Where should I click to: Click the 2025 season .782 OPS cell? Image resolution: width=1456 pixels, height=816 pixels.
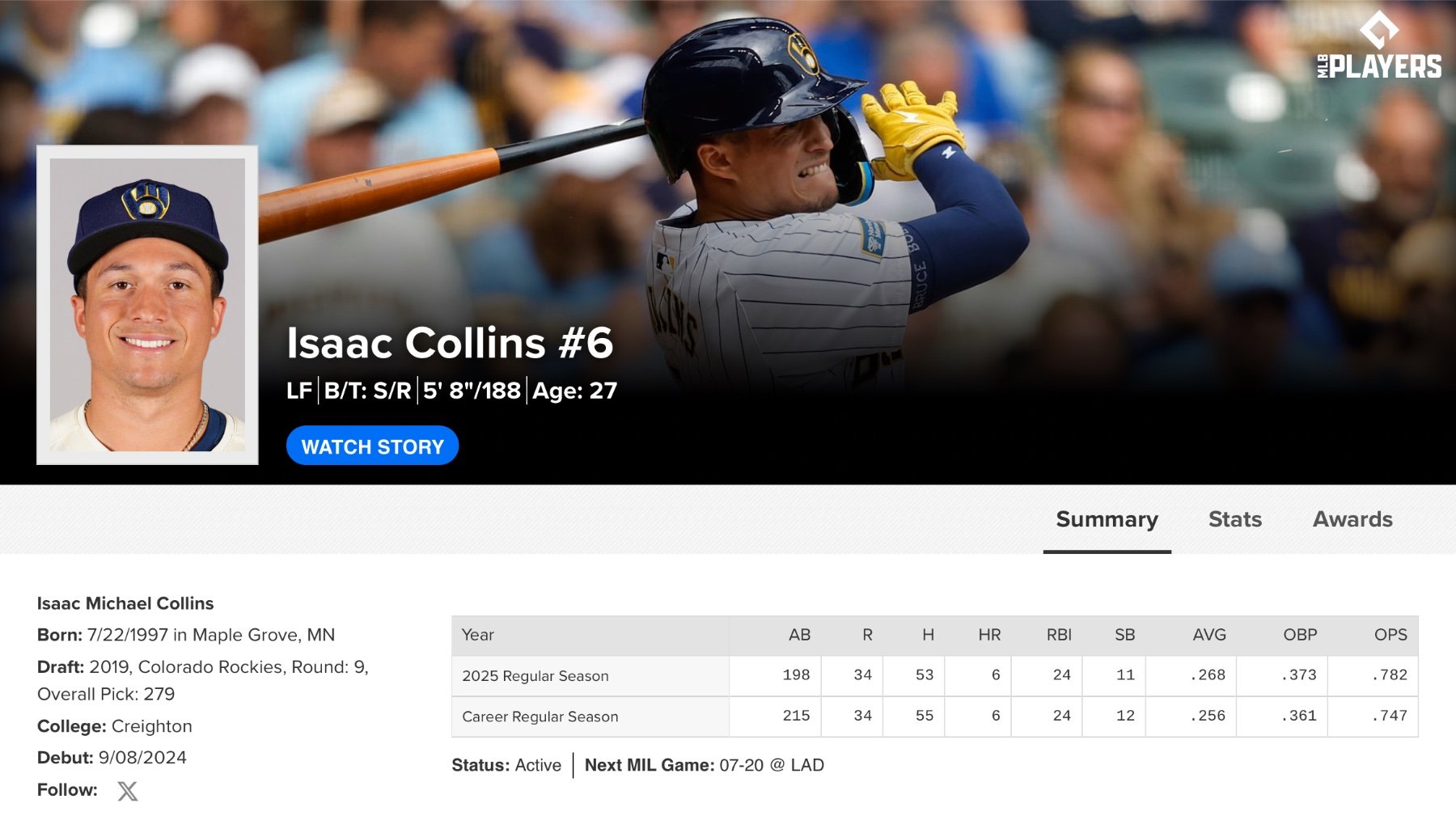(x=1390, y=675)
